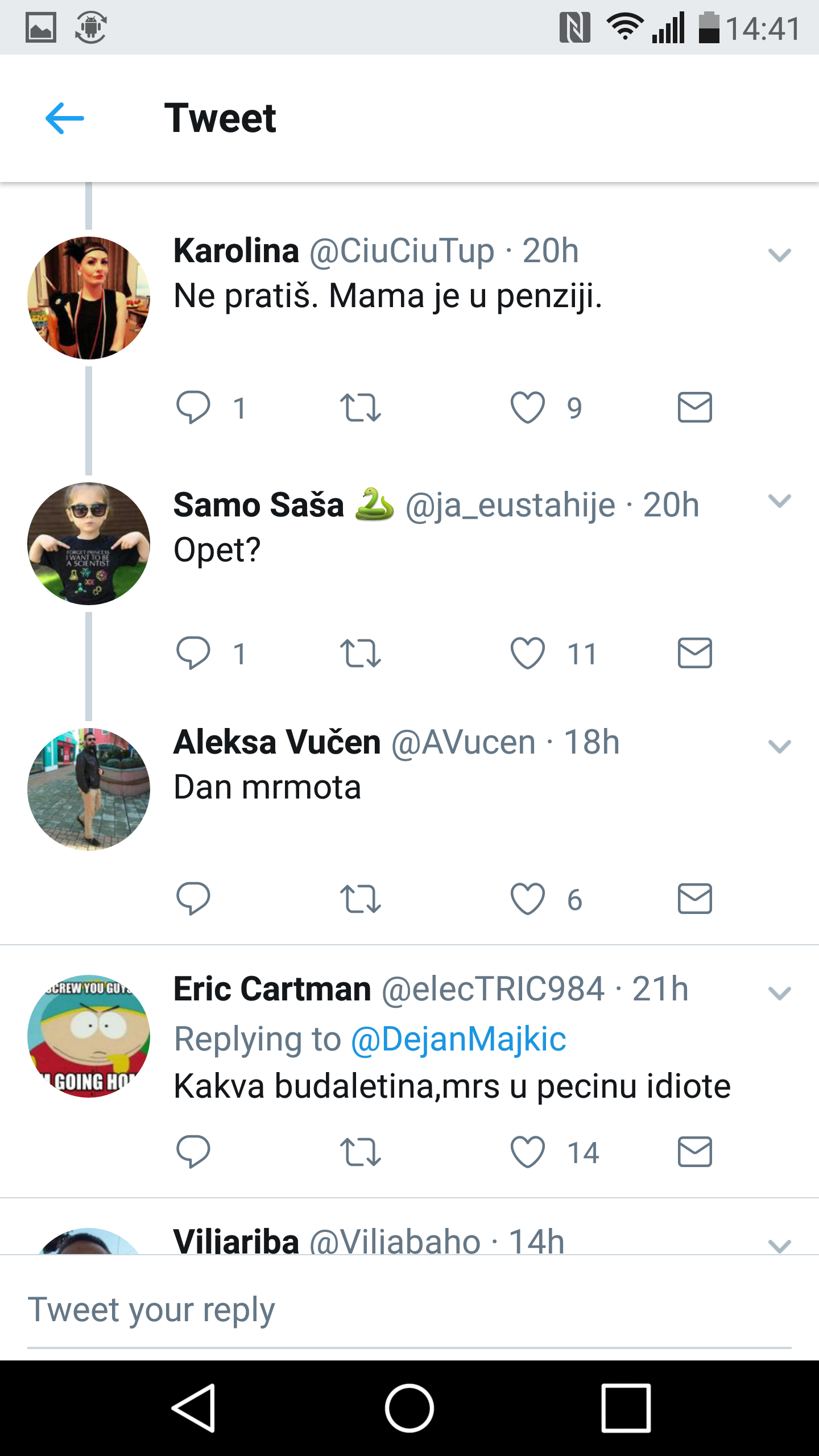Open recent apps with square button
The height and width of the screenshot is (1456, 819).
coord(626,1408)
